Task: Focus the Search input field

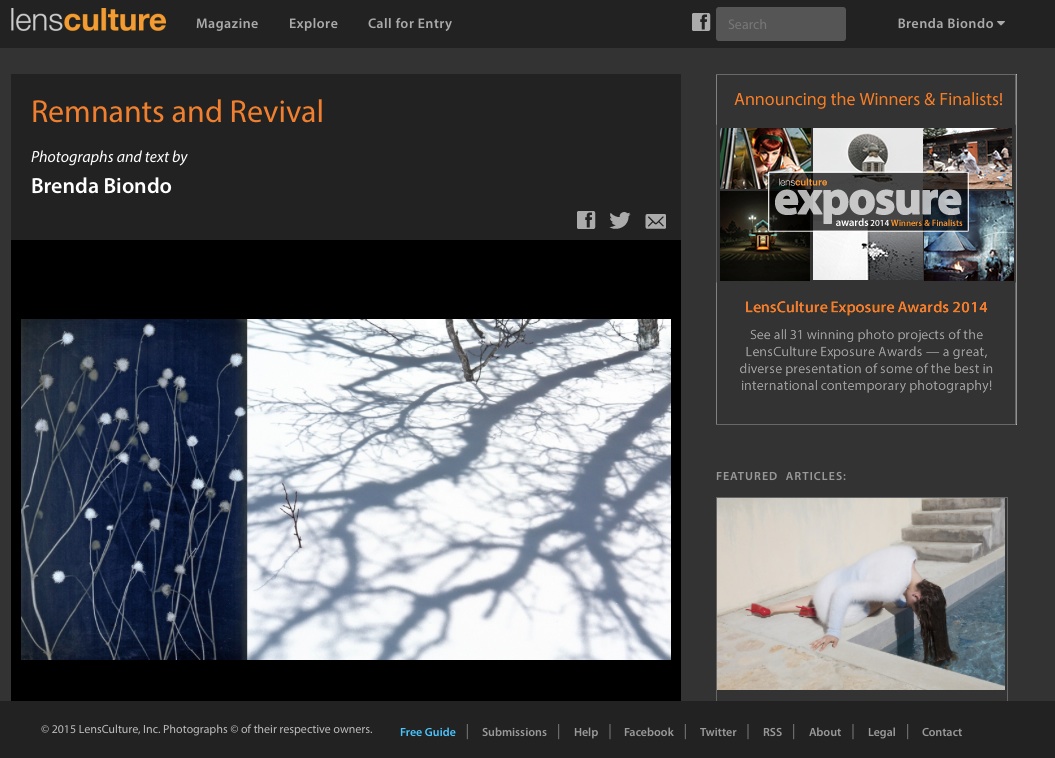Action: click(780, 24)
